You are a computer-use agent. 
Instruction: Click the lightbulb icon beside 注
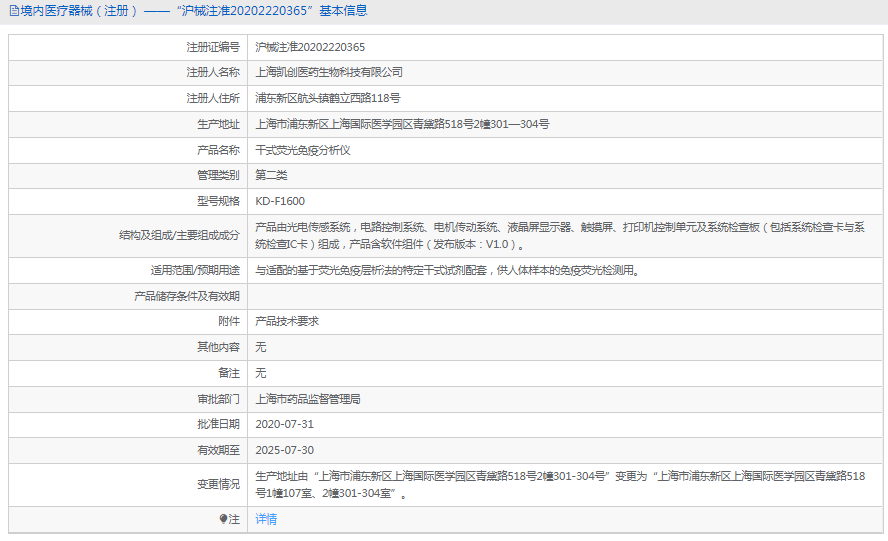tap(223, 519)
